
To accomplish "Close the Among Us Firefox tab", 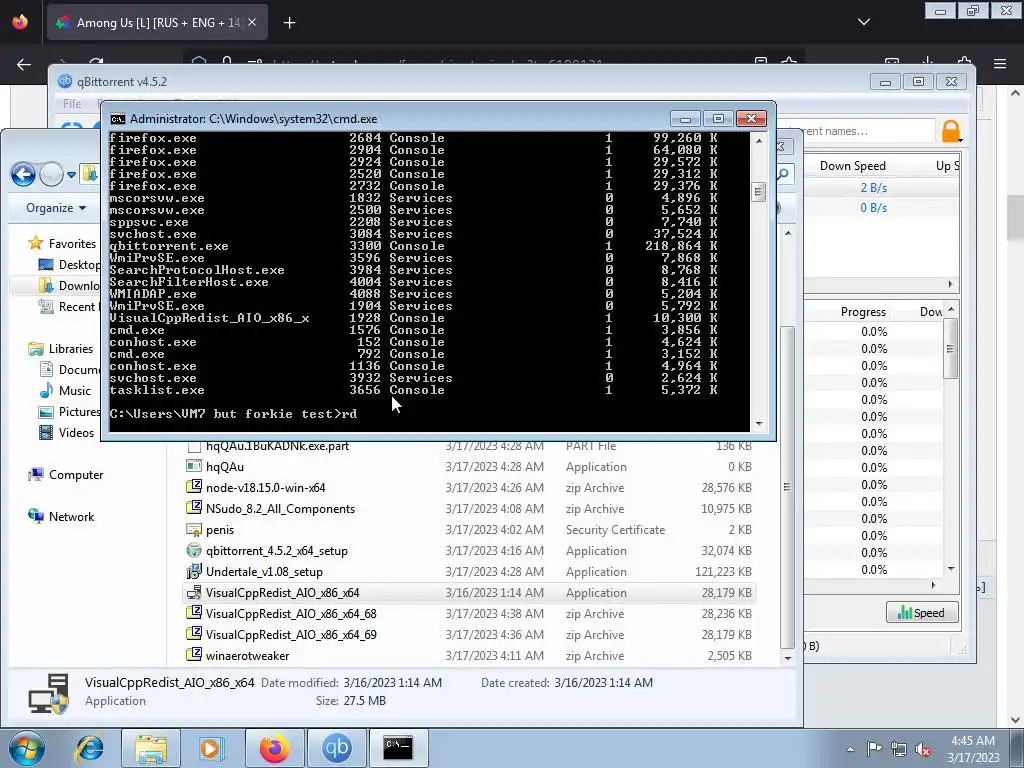I will pyautogui.click(x=252, y=23).
